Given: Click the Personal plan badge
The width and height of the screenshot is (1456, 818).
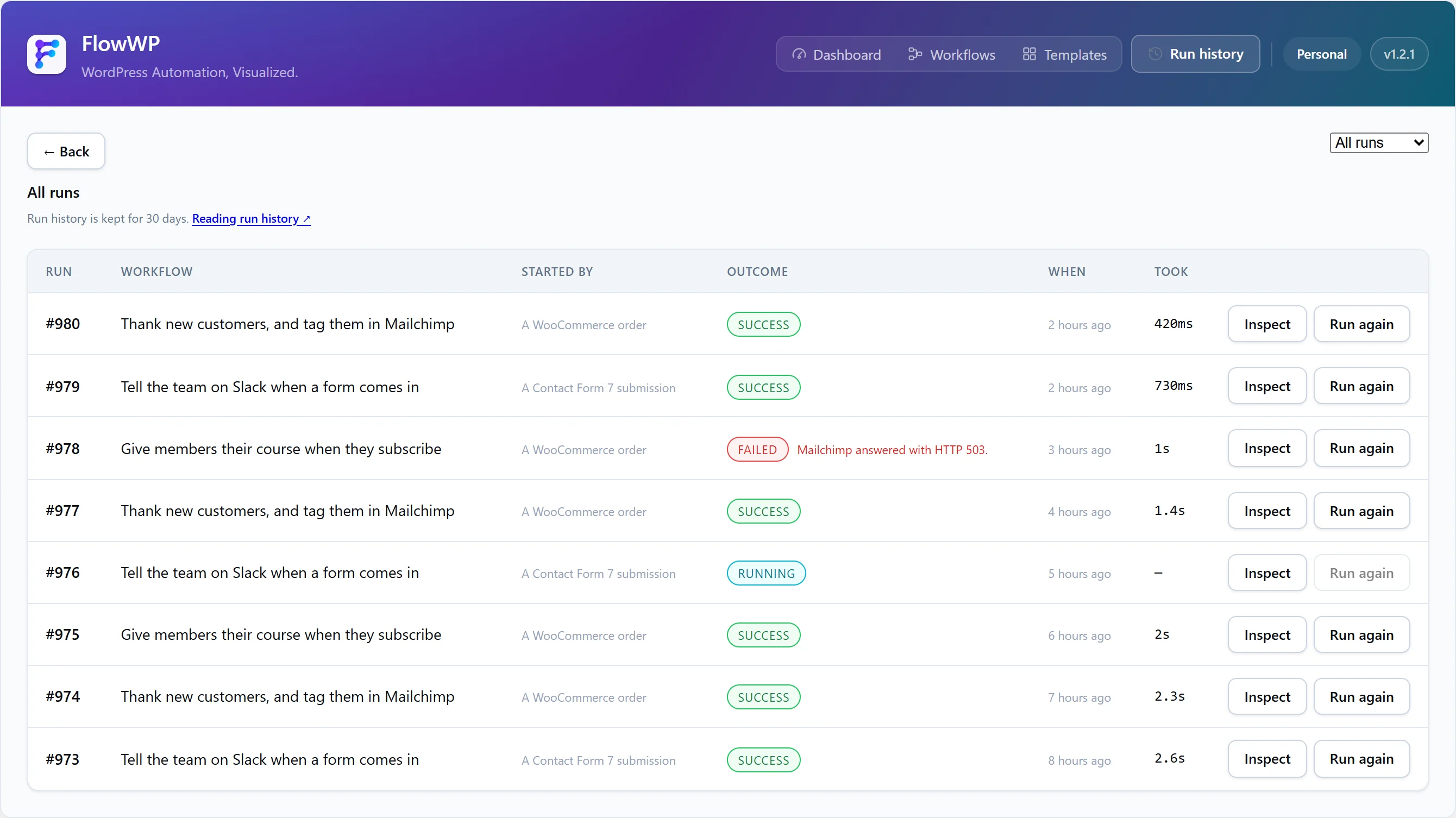Looking at the screenshot, I should point(1321,54).
